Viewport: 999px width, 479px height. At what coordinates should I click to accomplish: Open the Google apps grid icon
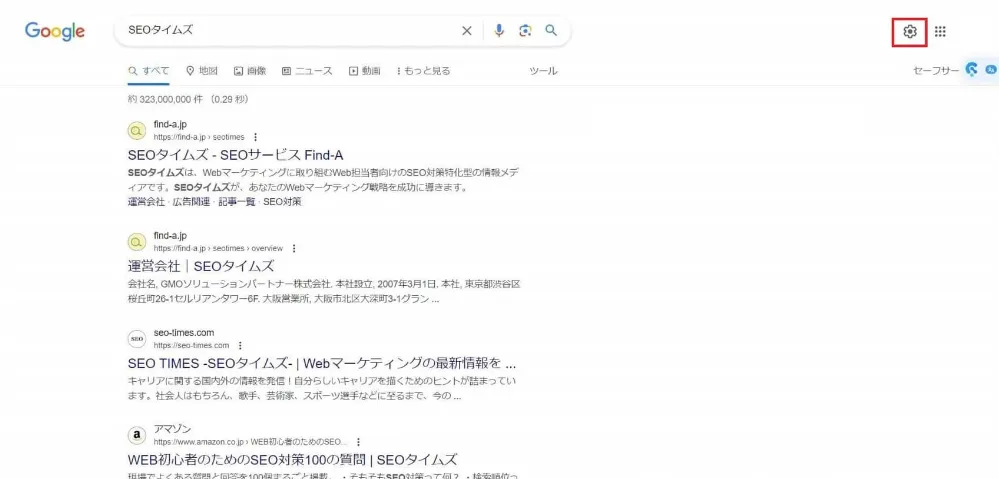(940, 31)
